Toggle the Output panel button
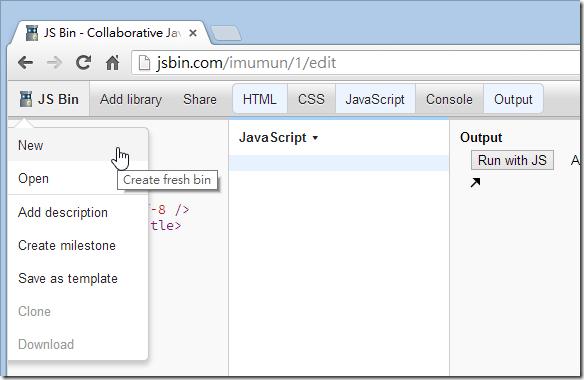Viewport: 584px width, 380px height. coord(513,99)
